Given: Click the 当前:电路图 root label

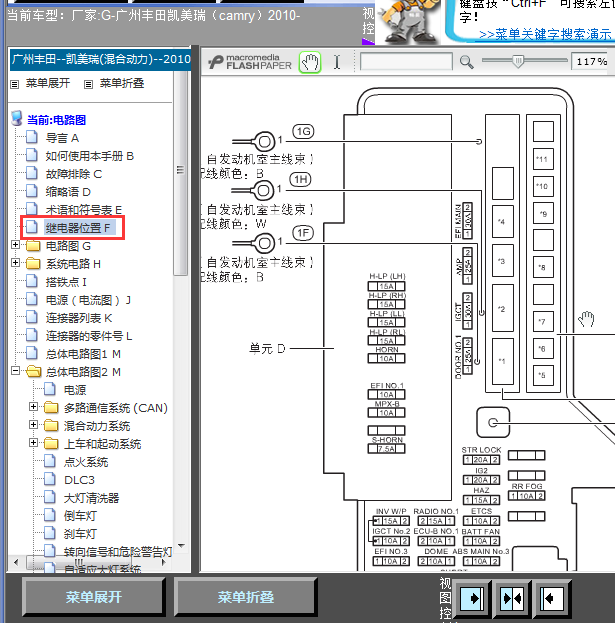Looking at the screenshot, I should coord(56,120).
